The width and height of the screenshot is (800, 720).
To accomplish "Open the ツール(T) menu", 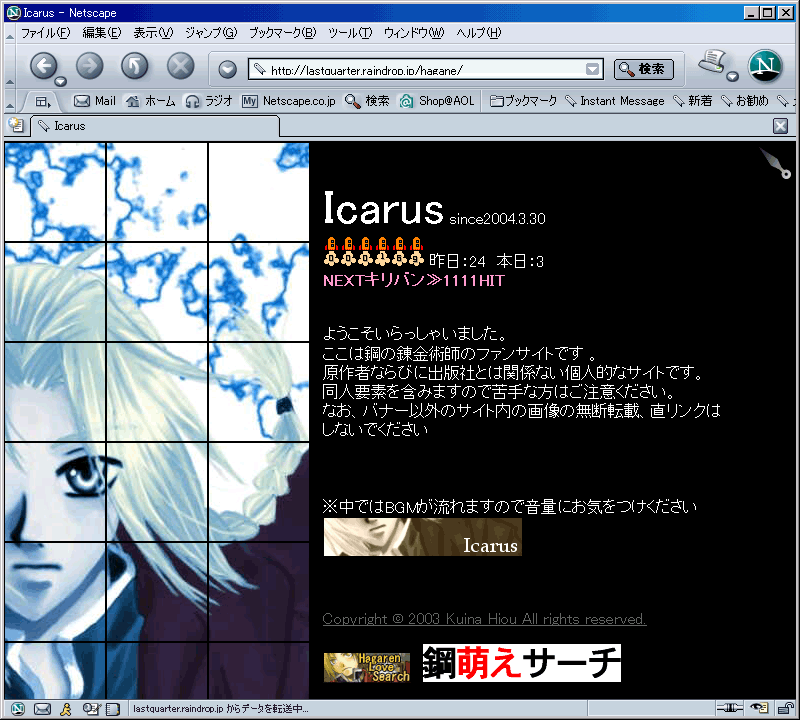I will point(350,33).
